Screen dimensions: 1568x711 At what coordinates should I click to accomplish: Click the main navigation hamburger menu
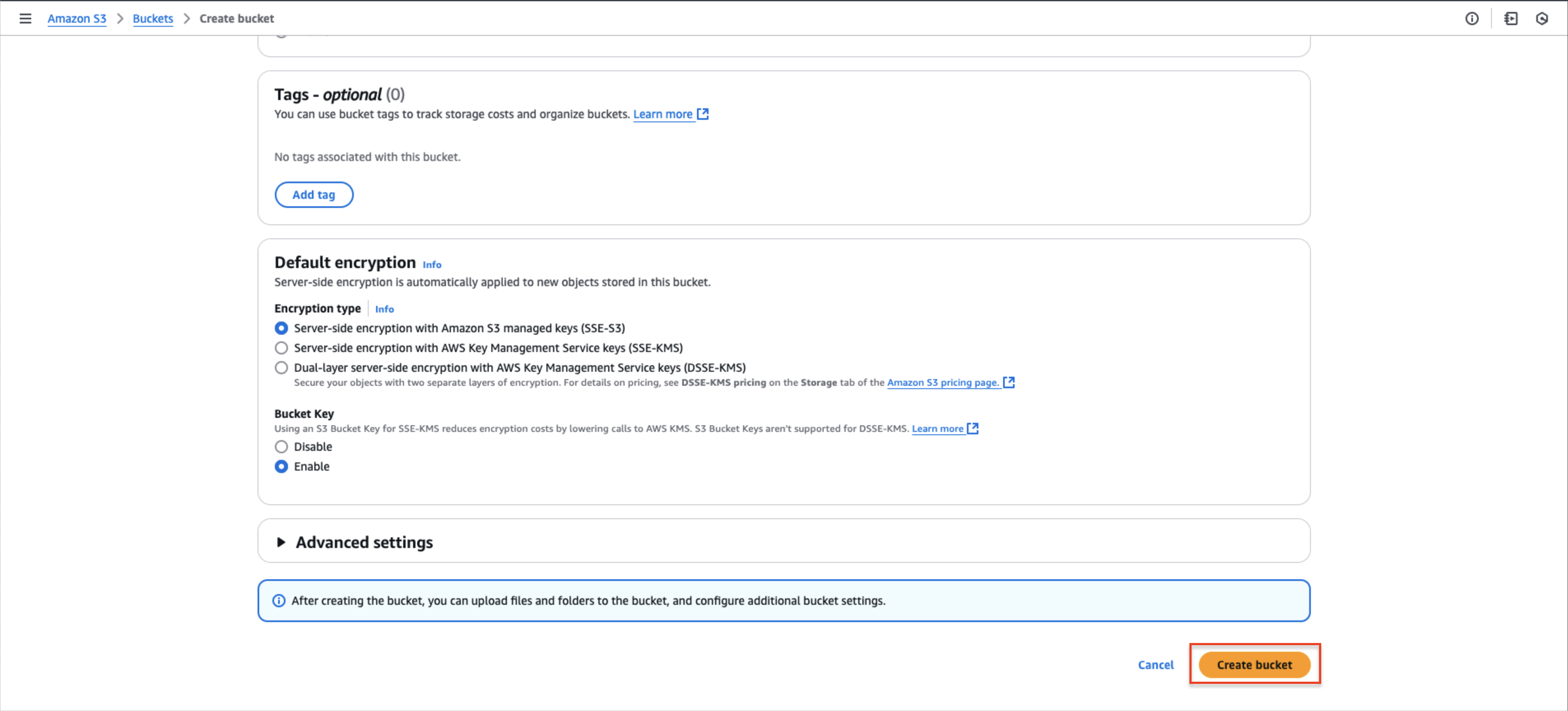(25, 18)
